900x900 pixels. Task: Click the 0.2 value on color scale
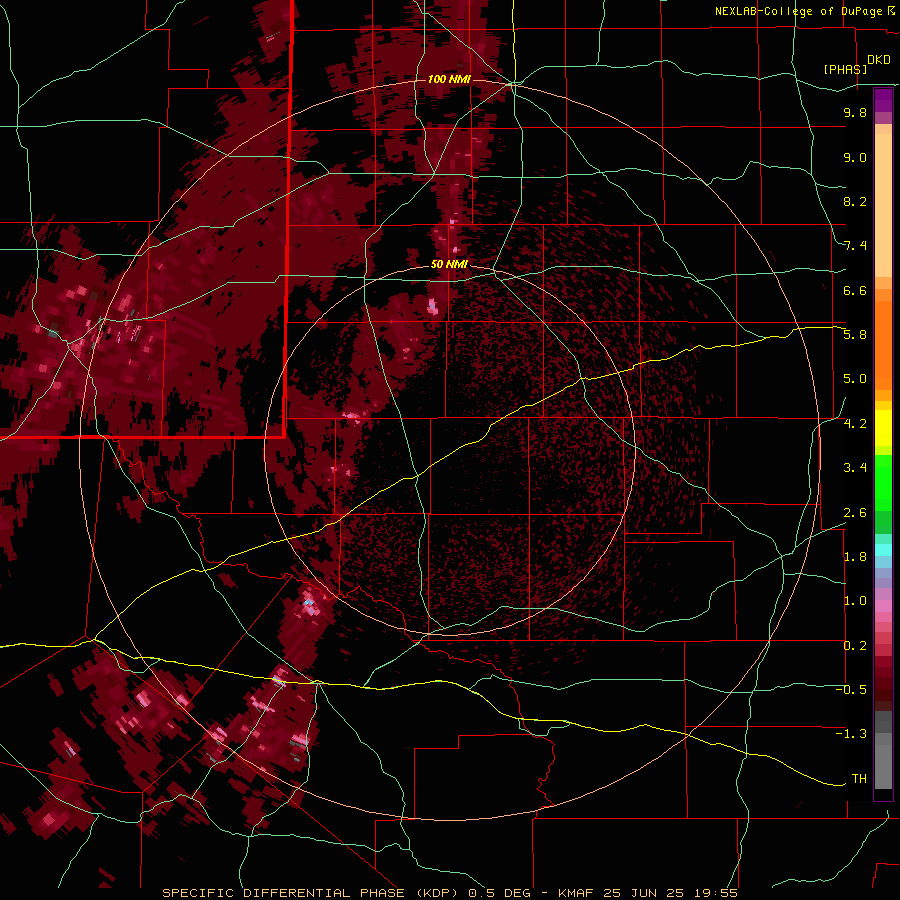coord(855,646)
